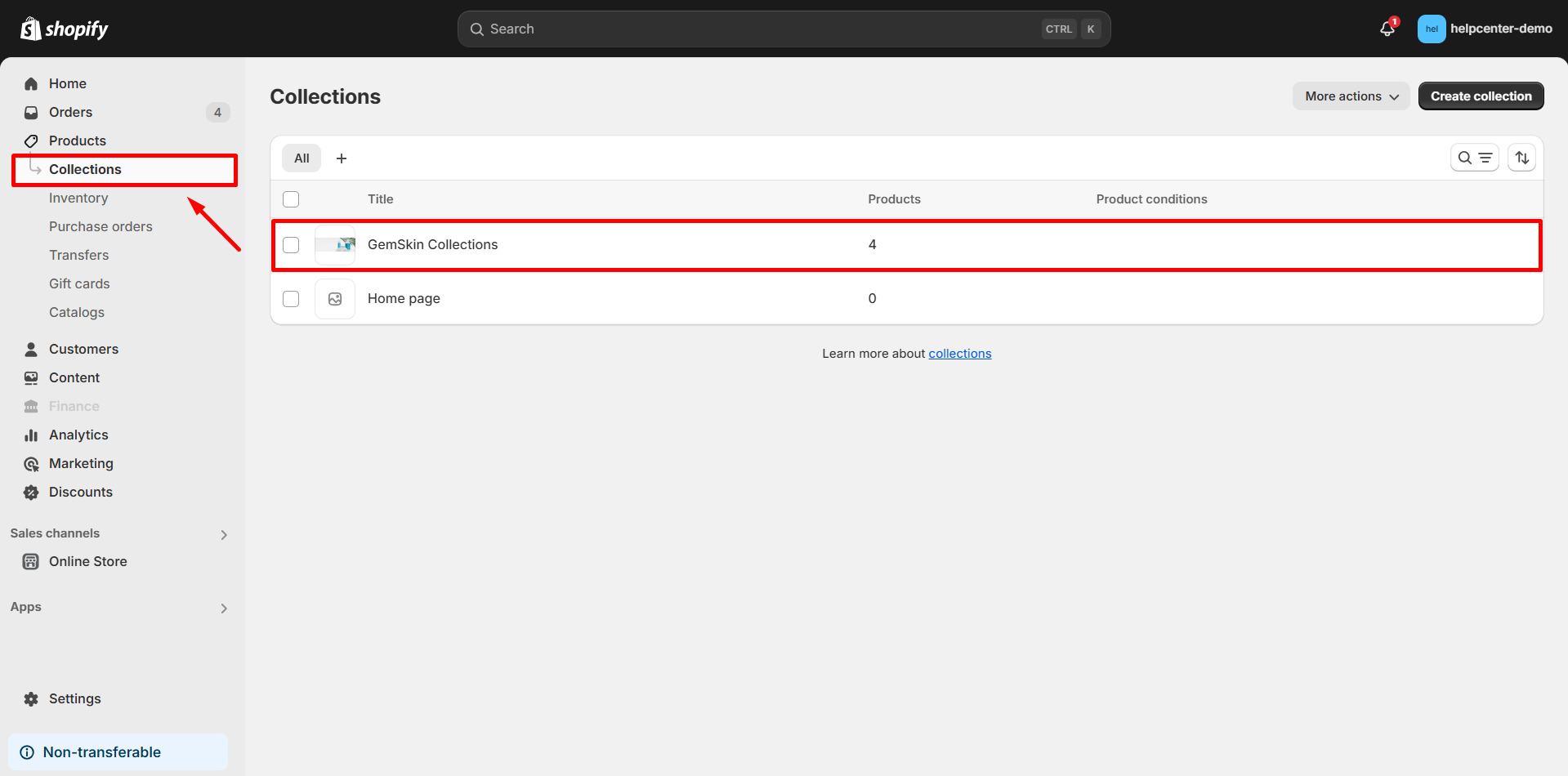Add a new view with plus icon
This screenshot has height=776, width=1568.
click(x=342, y=158)
